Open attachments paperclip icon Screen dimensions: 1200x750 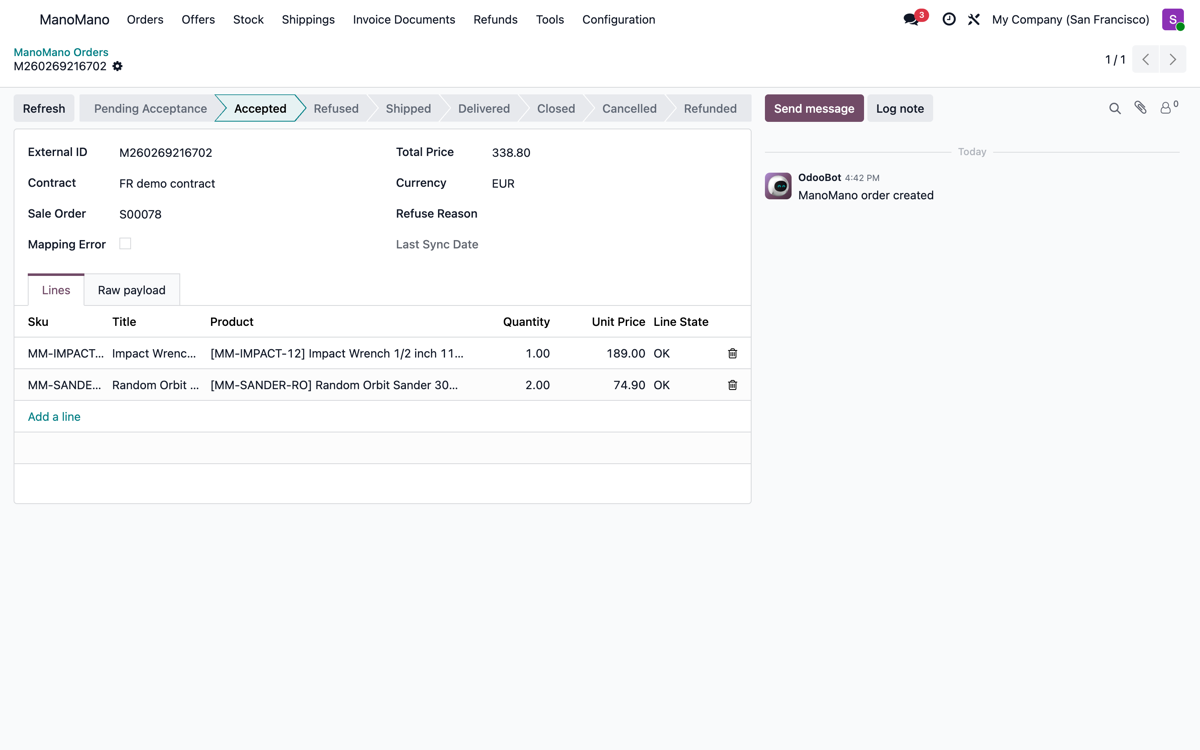coord(1140,108)
